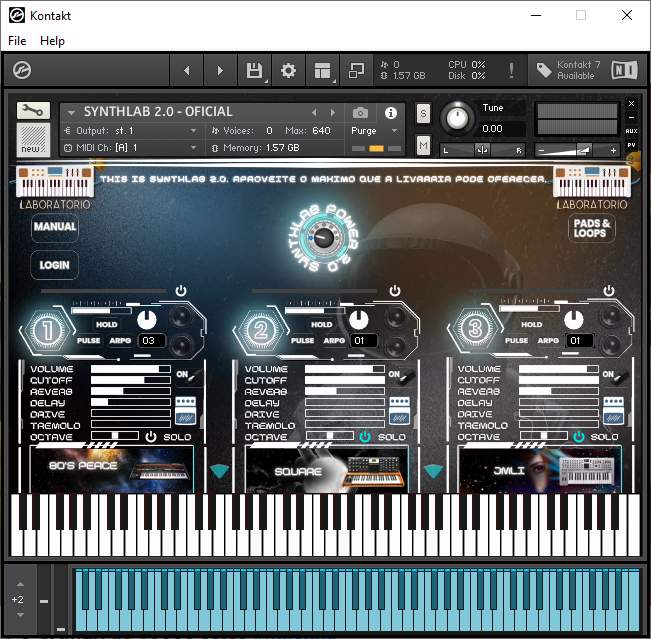Open the 80'S PEACE preset thumbnail
This screenshot has width=651, height=639.
pyautogui.click(x=112, y=469)
